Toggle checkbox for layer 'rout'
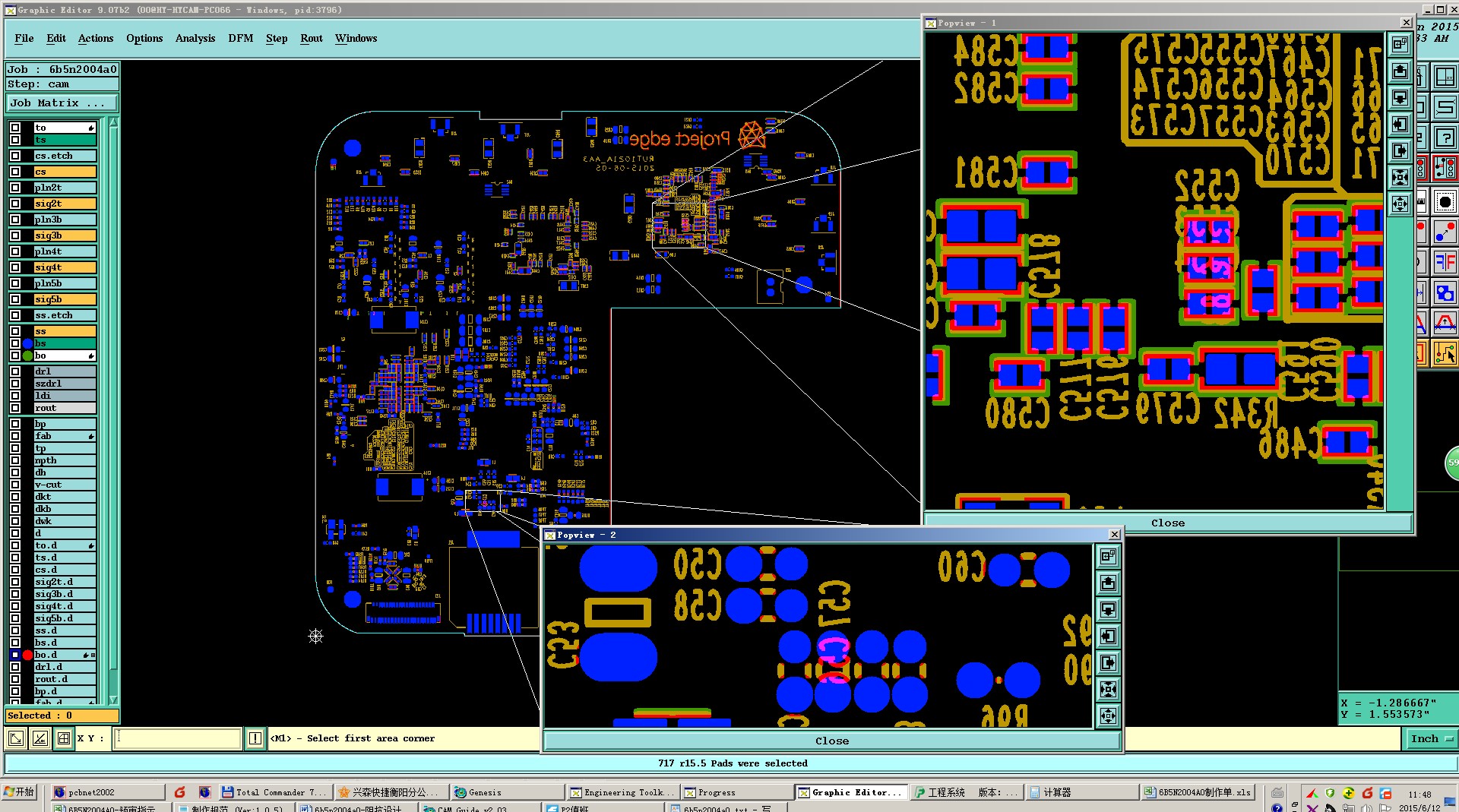Screen dimensions: 1459x812 (x=15, y=408)
